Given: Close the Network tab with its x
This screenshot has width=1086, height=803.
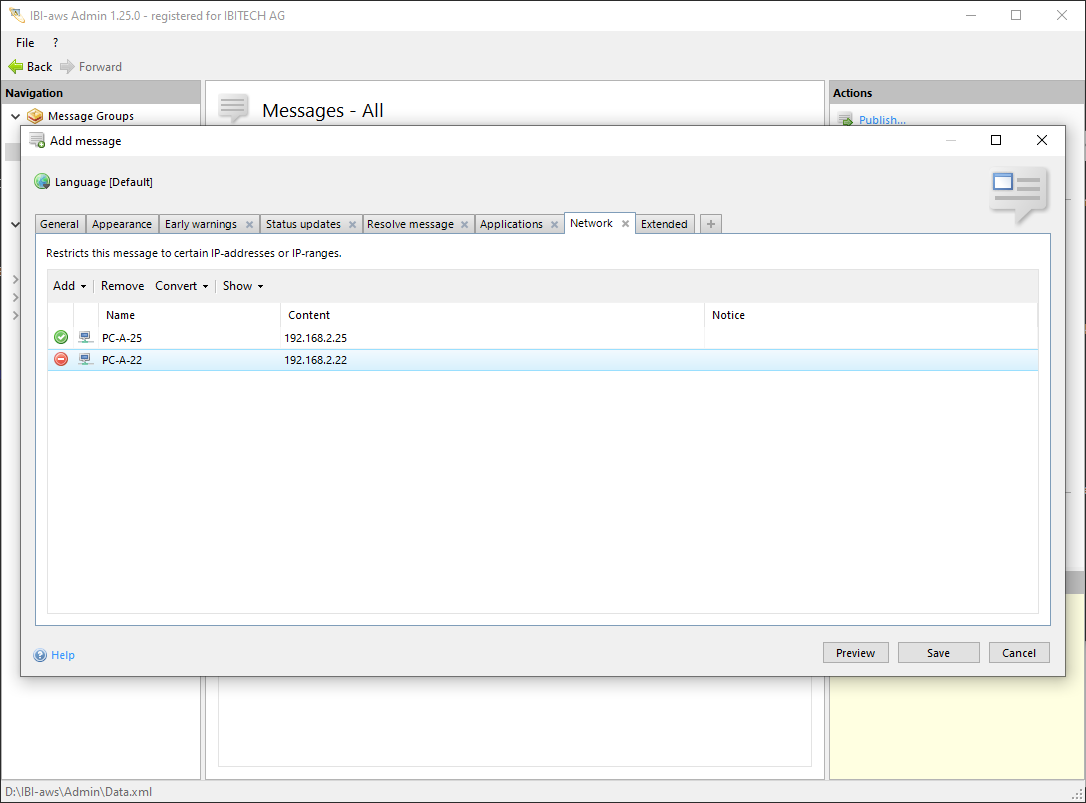Looking at the screenshot, I should pos(625,224).
